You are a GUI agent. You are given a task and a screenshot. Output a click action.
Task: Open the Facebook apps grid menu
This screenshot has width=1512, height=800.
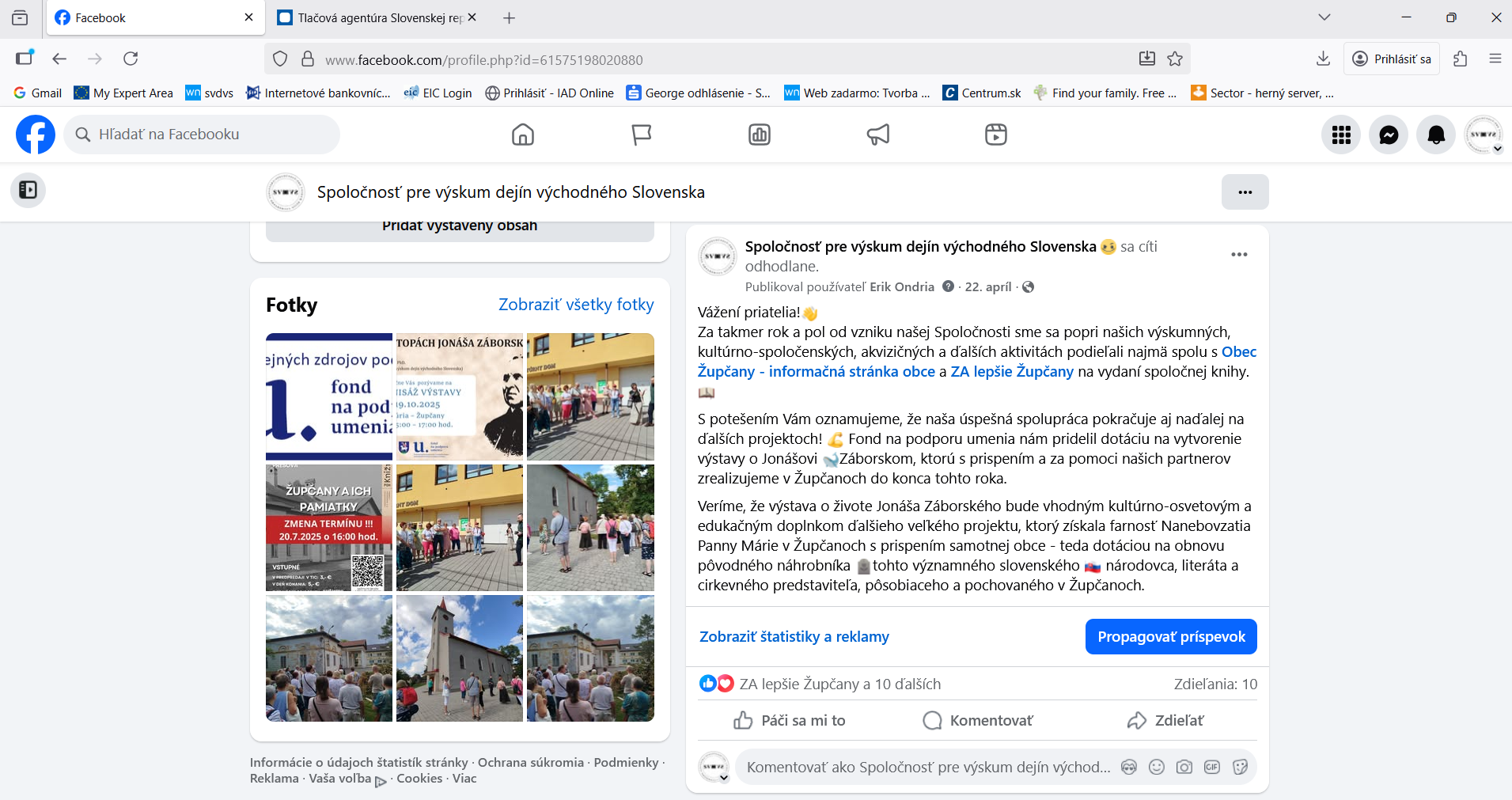tap(1341, 135)
